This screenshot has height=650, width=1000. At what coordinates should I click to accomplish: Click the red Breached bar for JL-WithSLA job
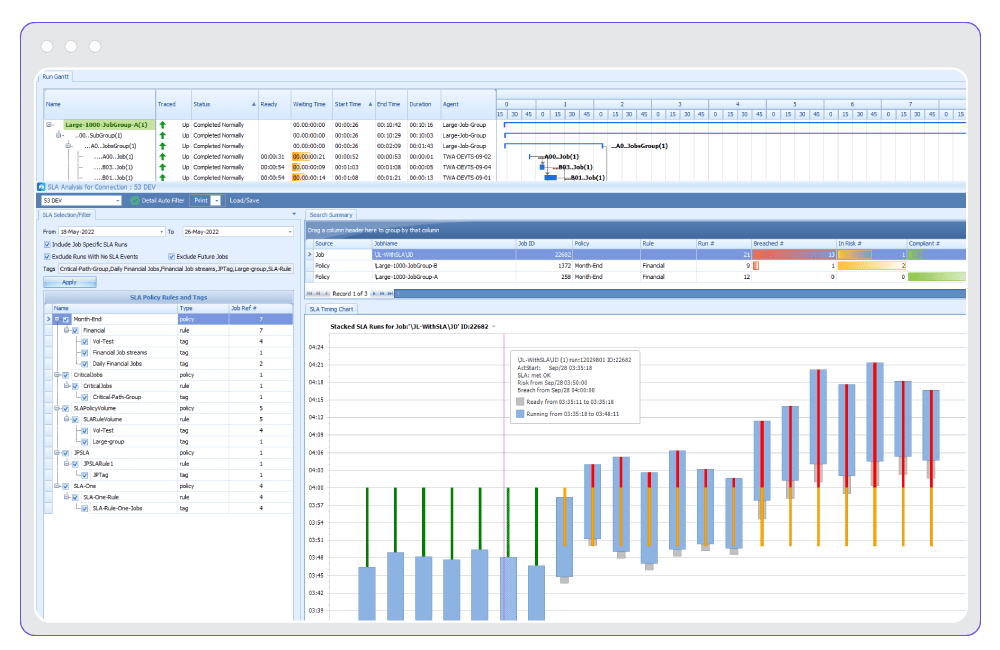(x=794, y=255)
